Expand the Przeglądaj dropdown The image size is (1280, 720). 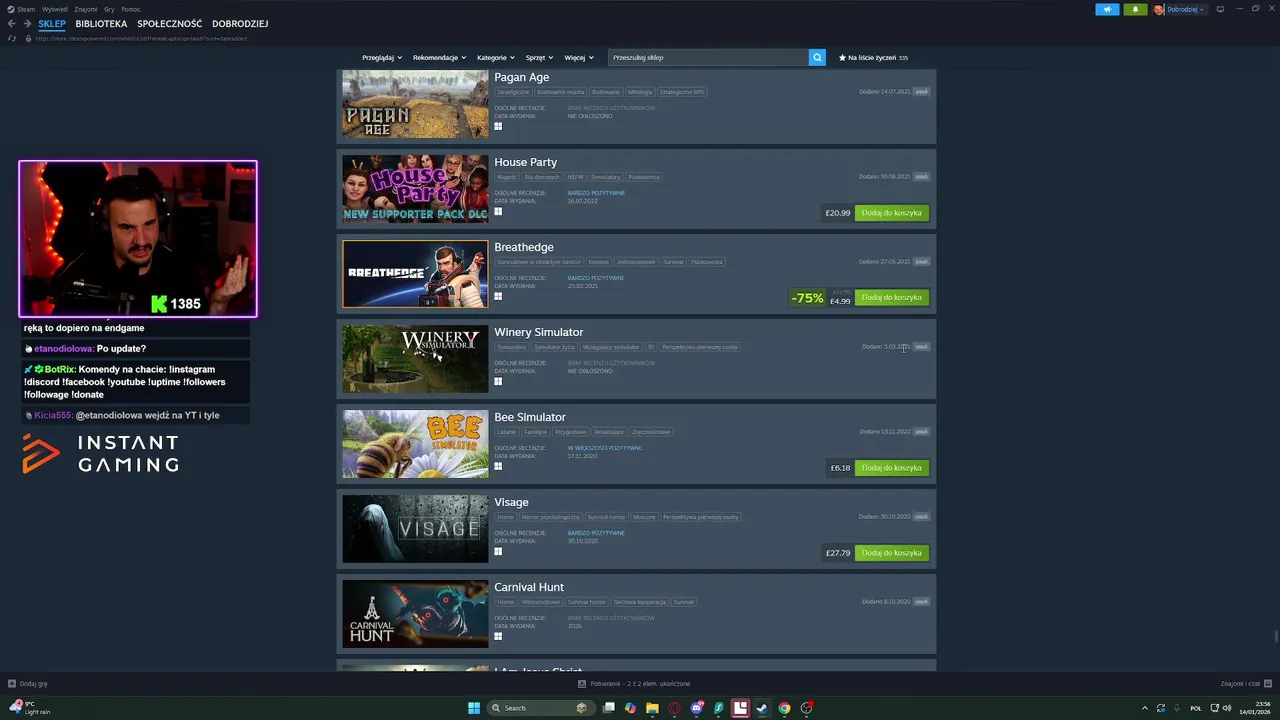pos(382,58)
